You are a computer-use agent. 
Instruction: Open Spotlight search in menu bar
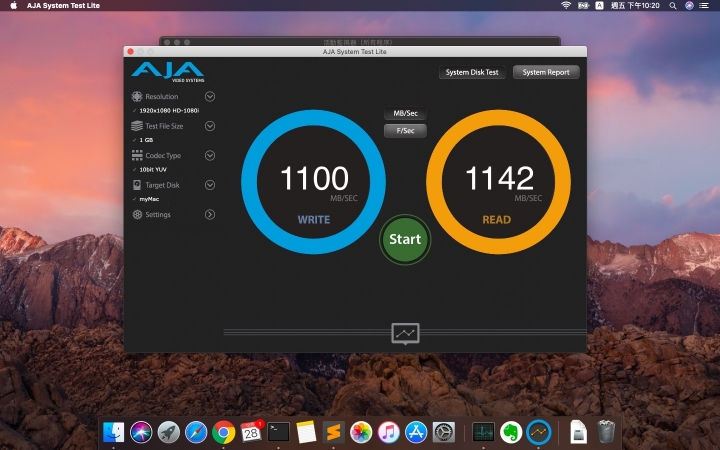673,6
